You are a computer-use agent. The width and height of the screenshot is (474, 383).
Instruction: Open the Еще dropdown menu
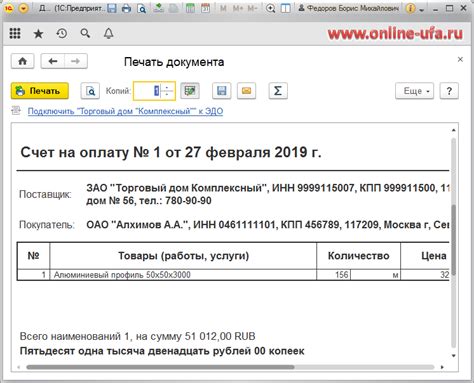(x=415, y=91)
